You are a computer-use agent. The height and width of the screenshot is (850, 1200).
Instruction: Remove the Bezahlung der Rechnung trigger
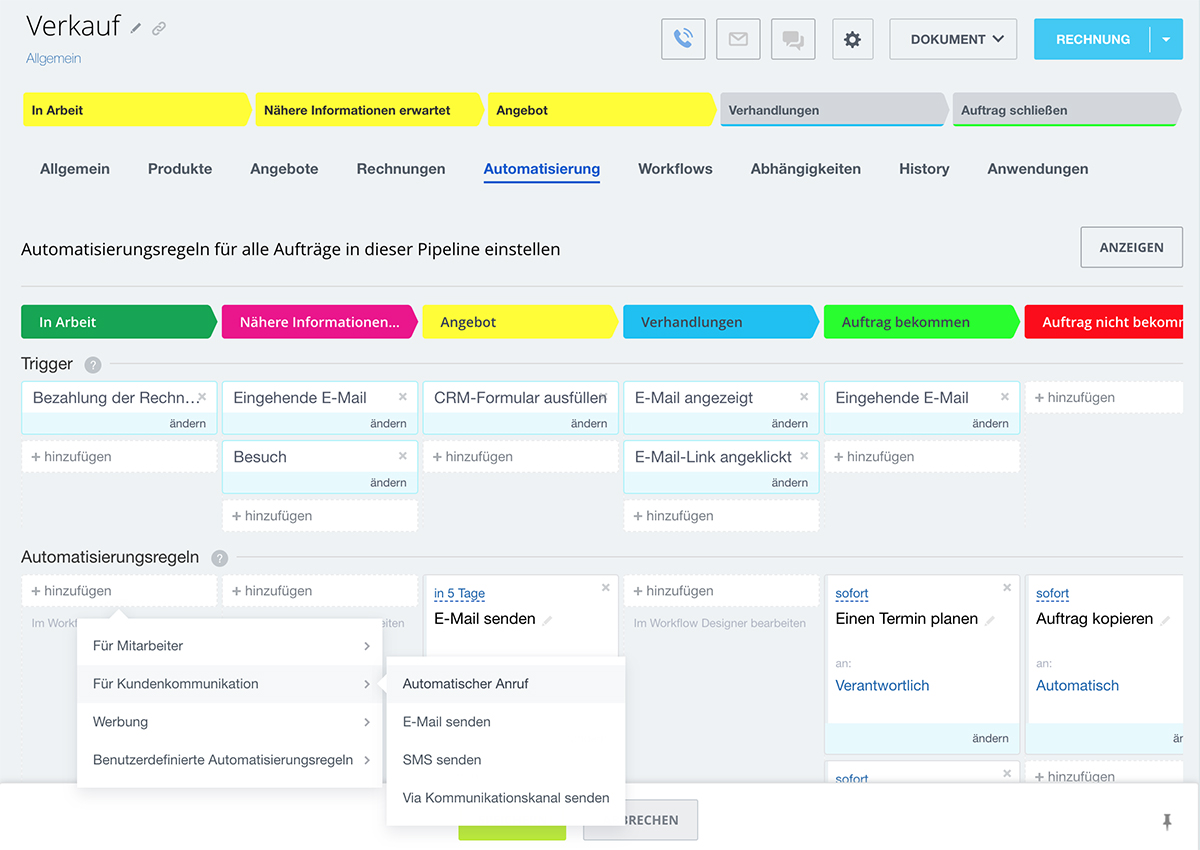[x=202, y=397]
